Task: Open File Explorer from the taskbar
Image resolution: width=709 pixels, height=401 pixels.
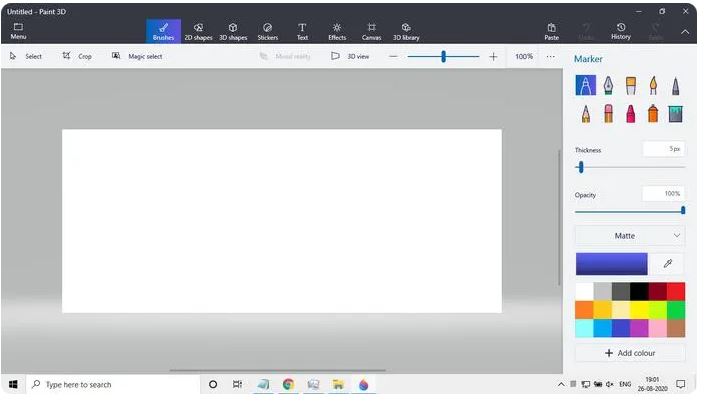Action: click(338, 384)
